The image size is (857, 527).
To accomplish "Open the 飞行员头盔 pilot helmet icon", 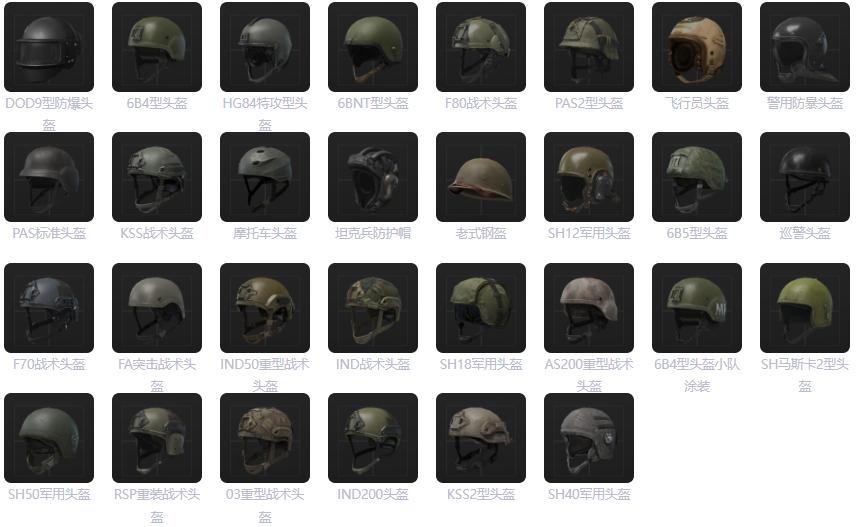I will coord(697,47).
